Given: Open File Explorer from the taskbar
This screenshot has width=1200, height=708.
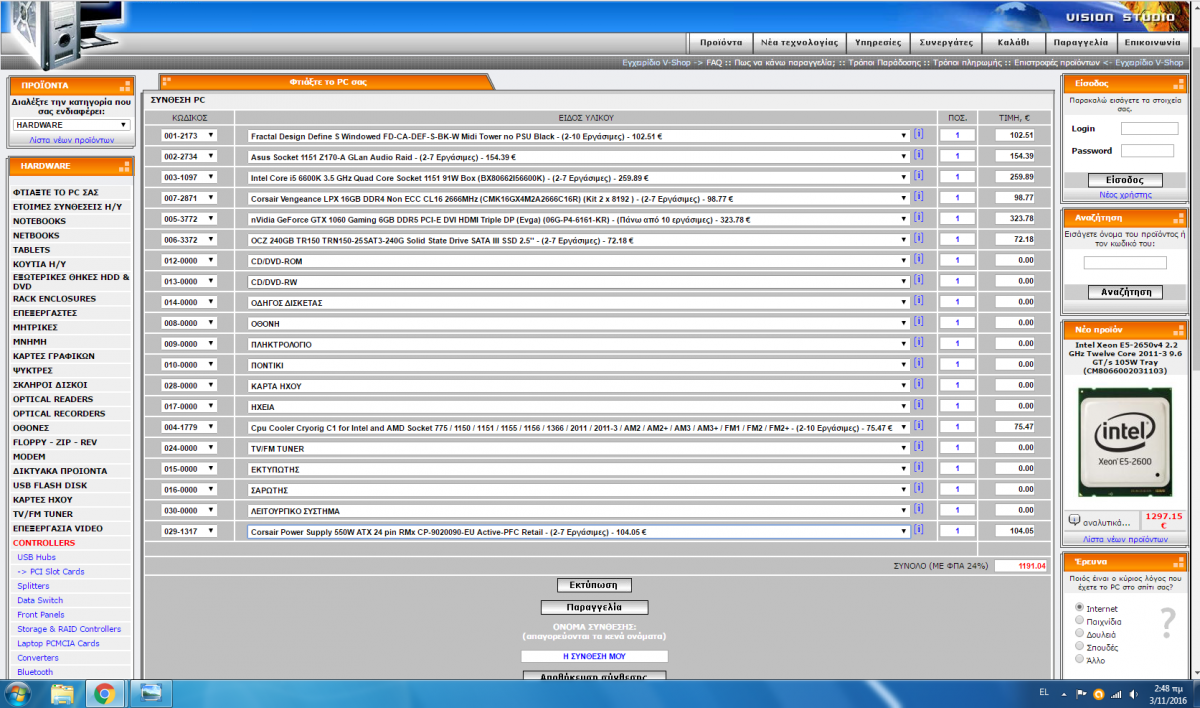Looking at the screenshot, I should 62,693.
